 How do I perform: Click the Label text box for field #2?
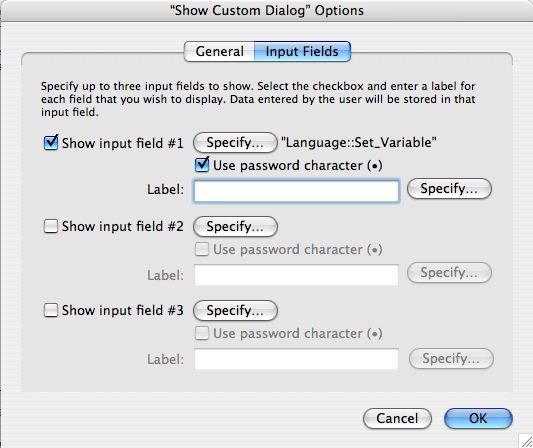point(296,275)
